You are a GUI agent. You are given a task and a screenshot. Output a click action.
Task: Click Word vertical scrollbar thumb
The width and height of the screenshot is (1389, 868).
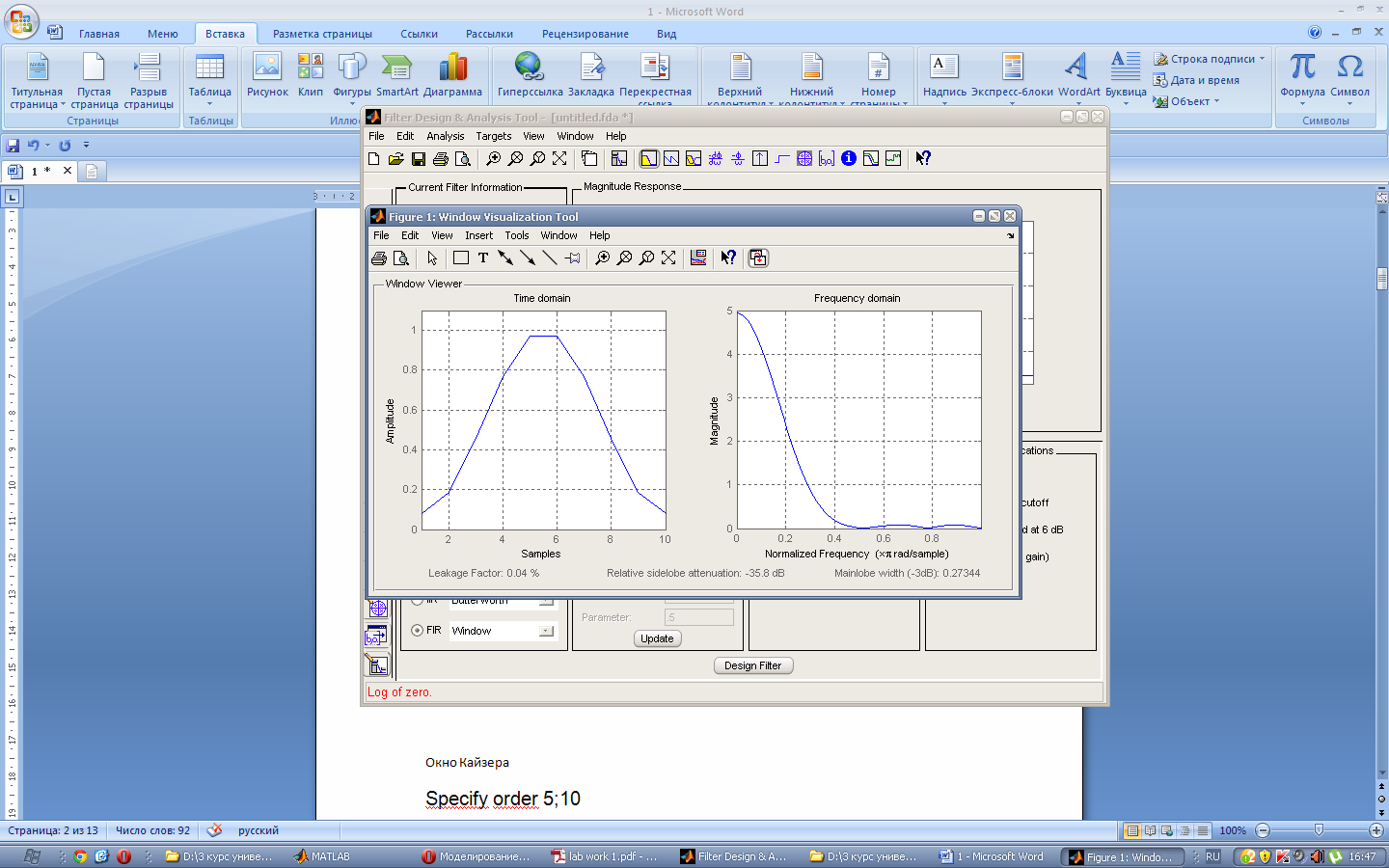(1381, 280)
